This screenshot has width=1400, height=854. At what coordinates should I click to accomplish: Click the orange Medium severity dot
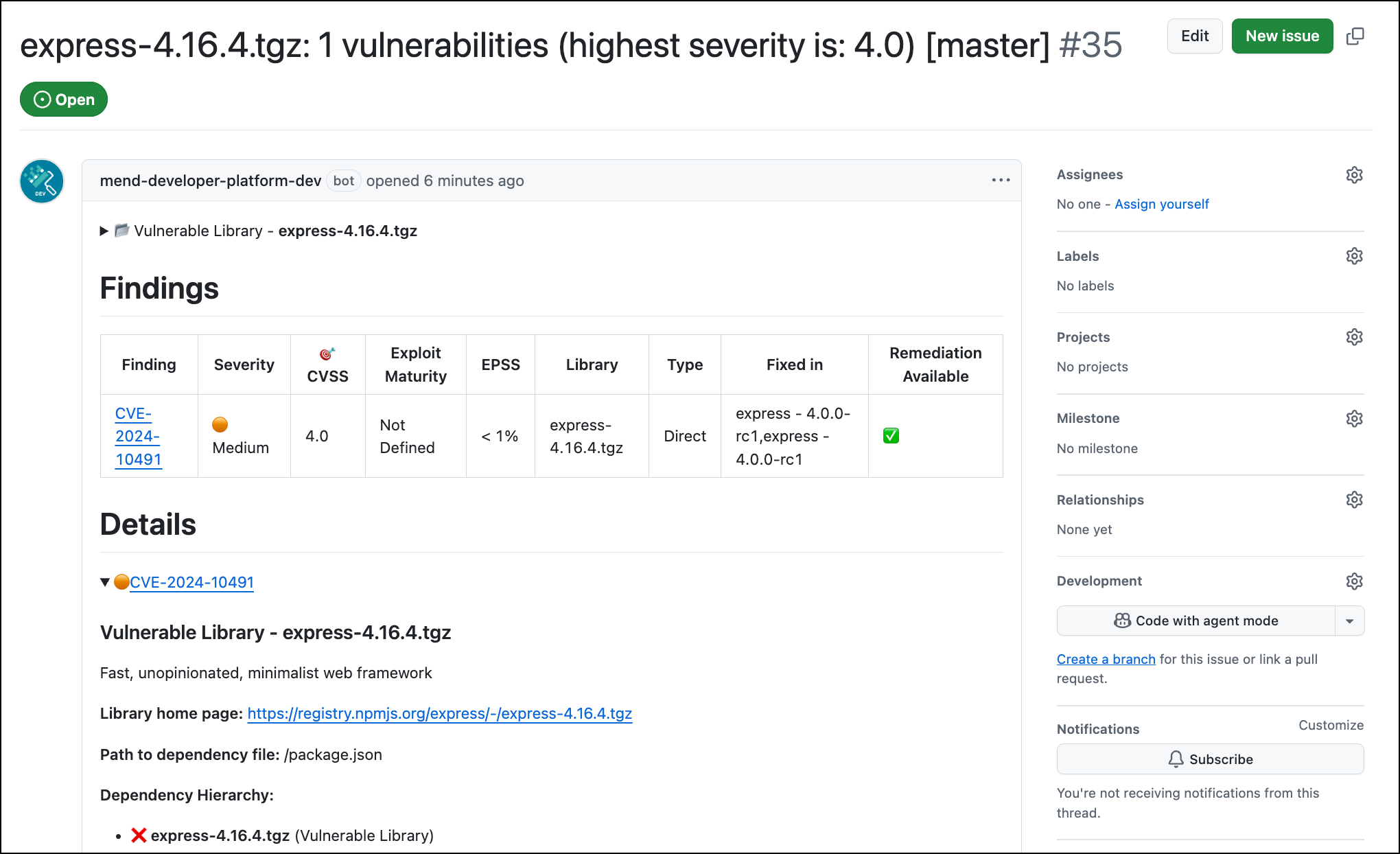tap(220, 425)
